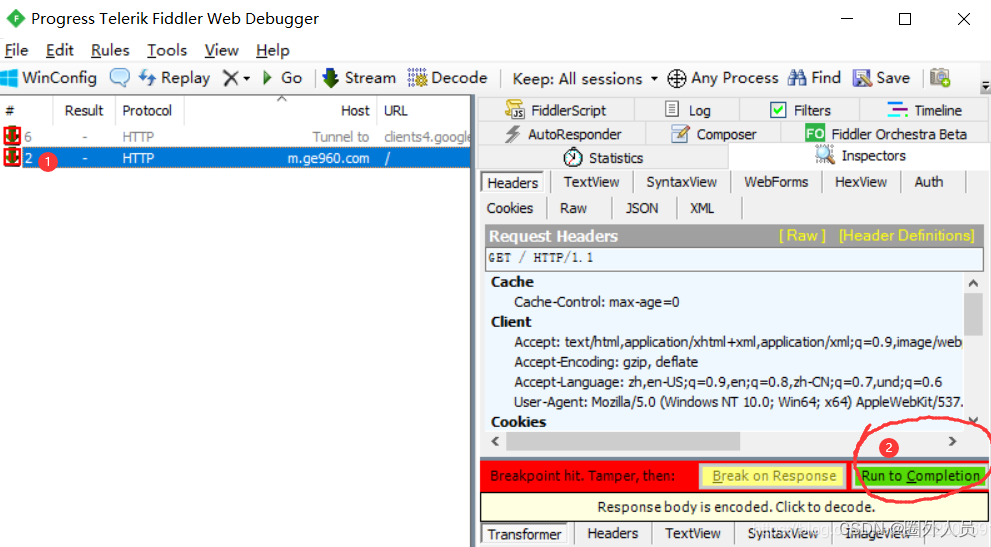Open Find sessions binoculars
Image resolution: width=991 pixels, height=547 pixels.
pyautogui.click(x=814, y=78)
